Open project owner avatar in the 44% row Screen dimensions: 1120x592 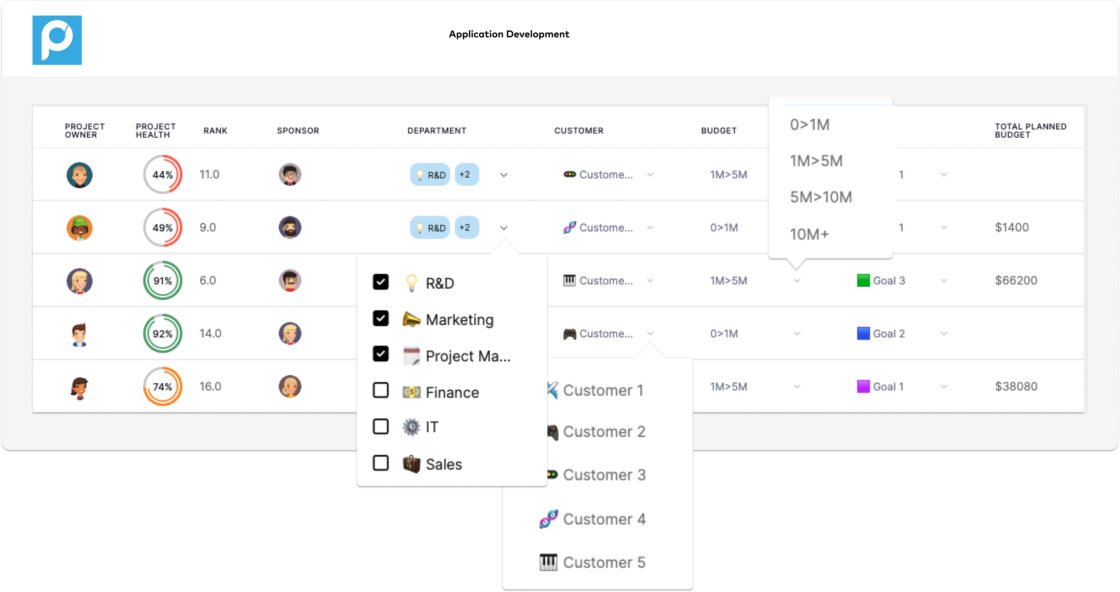click(79, 175)
